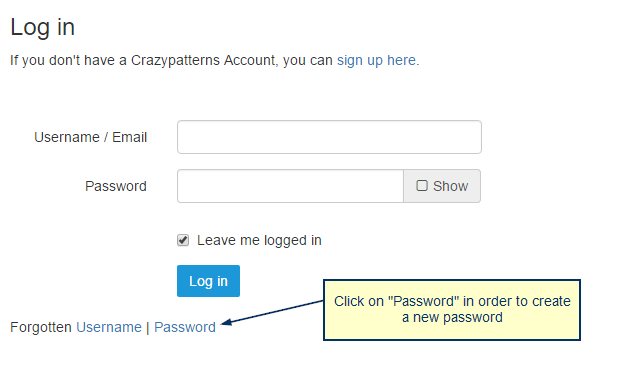This screenshot has width=629, height=377.
Task: Click inside the Password input field
Action: 290,186
